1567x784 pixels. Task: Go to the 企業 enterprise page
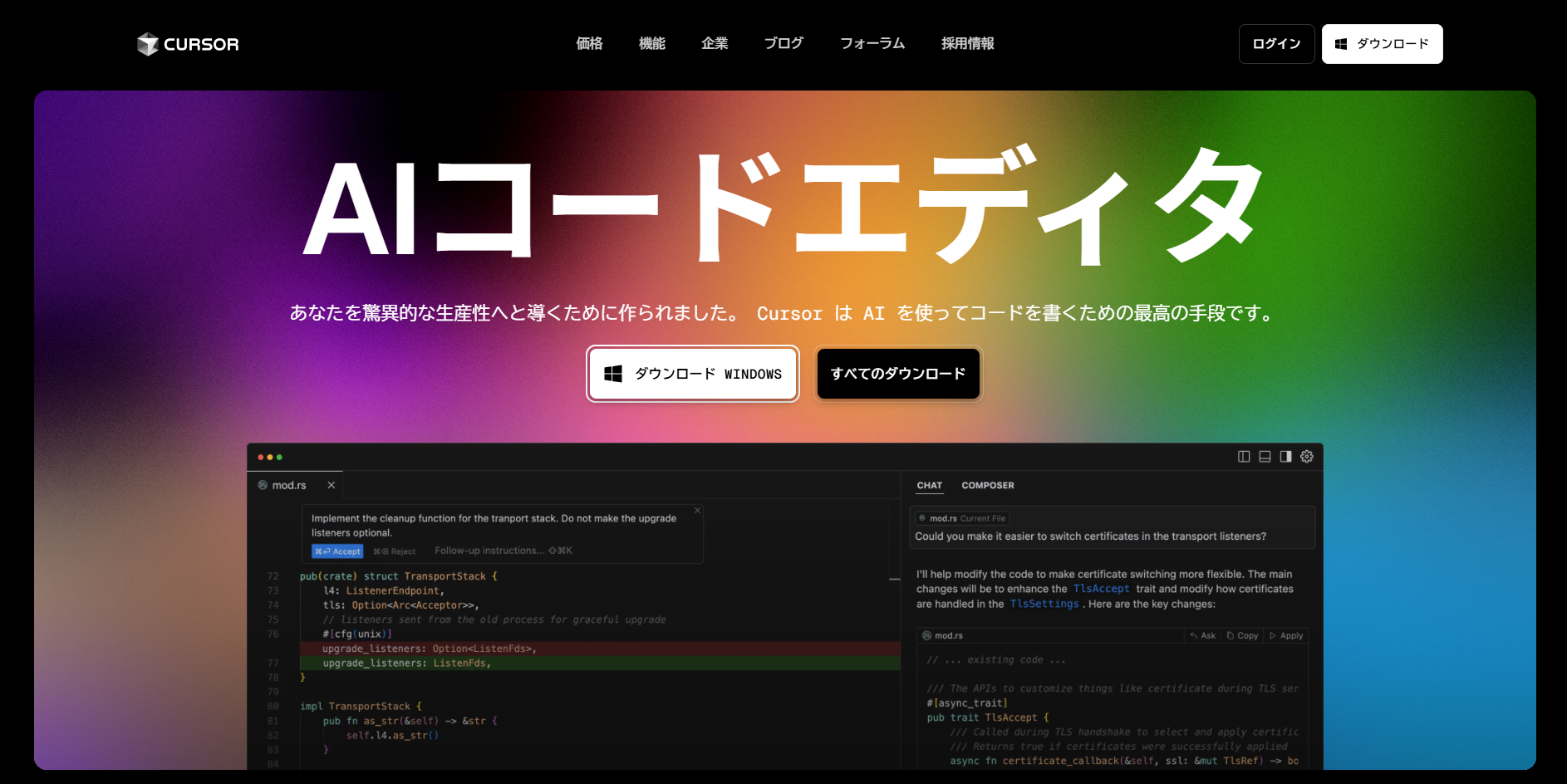pos(715,43)
